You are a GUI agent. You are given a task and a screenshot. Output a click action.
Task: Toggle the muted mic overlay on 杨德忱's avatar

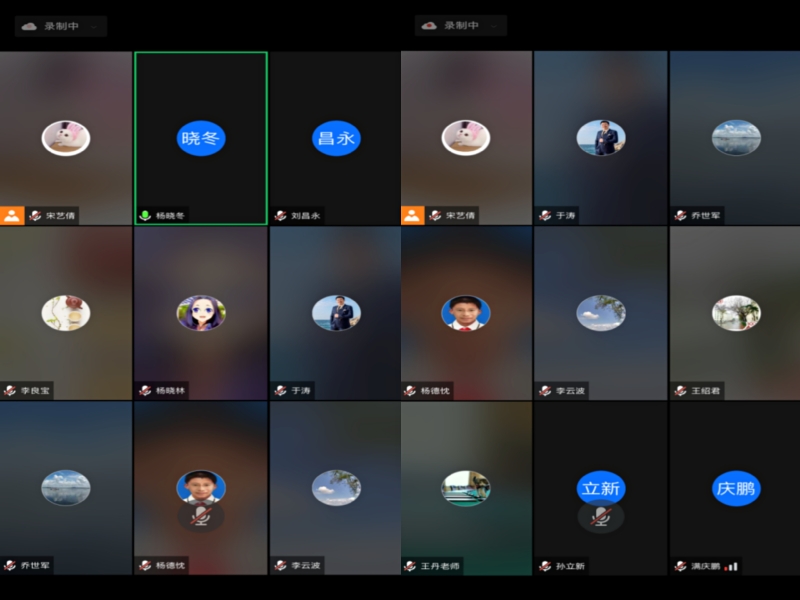[x=201, y=516]
